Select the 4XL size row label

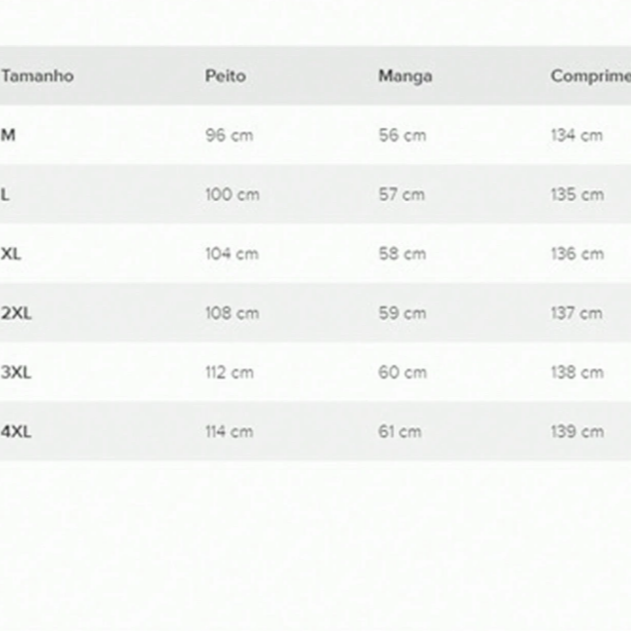coord(16,431)
